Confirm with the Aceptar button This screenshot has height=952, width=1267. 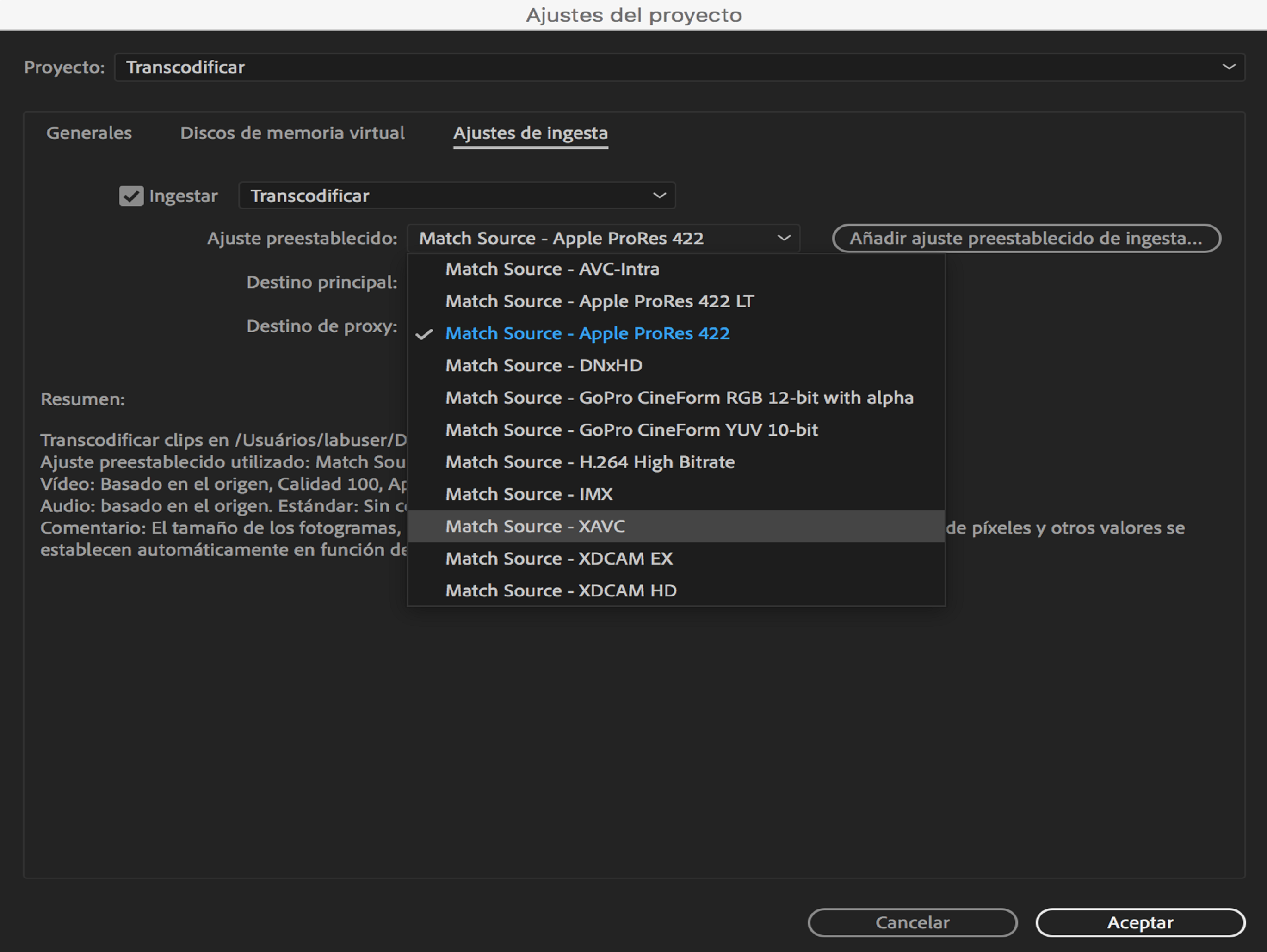point(1140,922)
